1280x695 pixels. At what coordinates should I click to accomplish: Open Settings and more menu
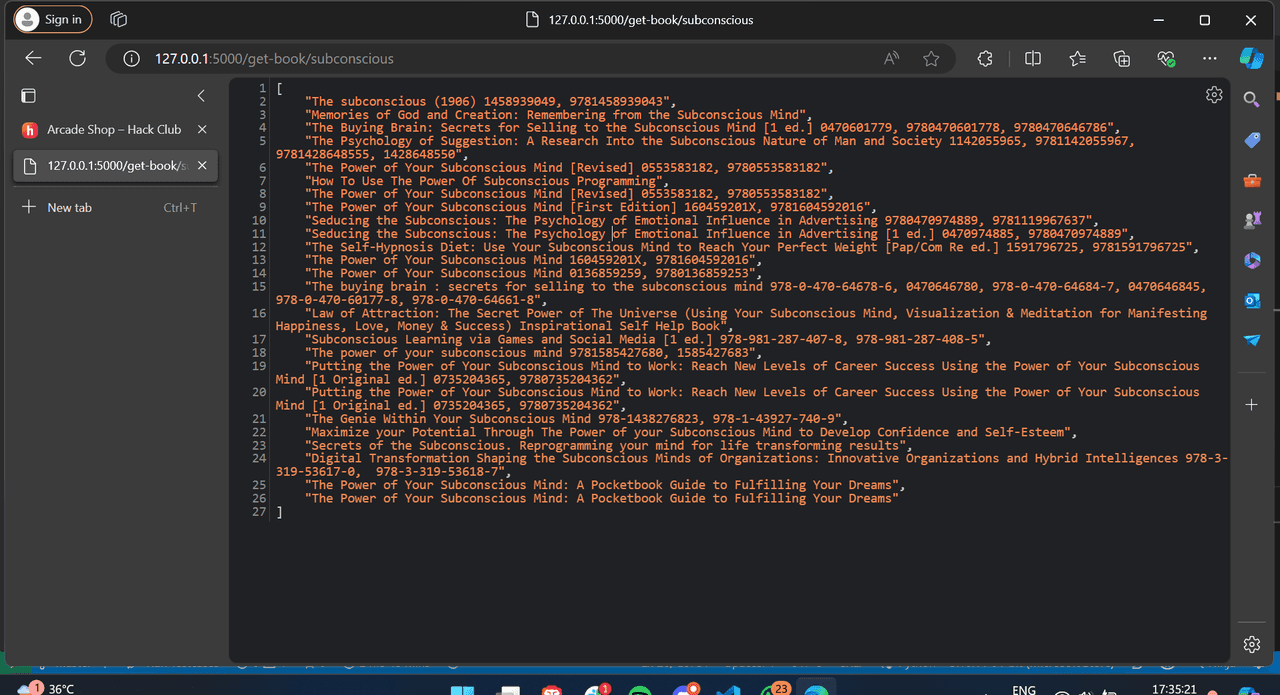point(1210,59)
